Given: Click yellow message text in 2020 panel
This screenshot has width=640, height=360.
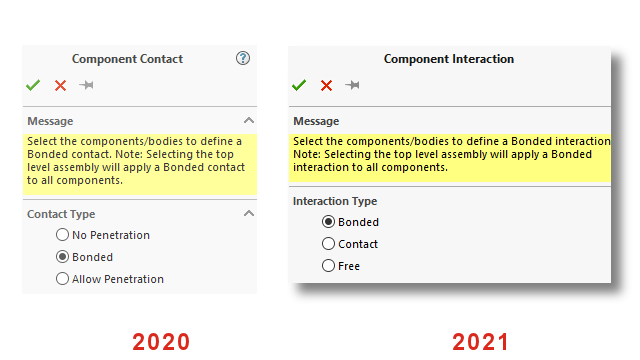Looking at the screenshot, I should click(x=136, y=161).
